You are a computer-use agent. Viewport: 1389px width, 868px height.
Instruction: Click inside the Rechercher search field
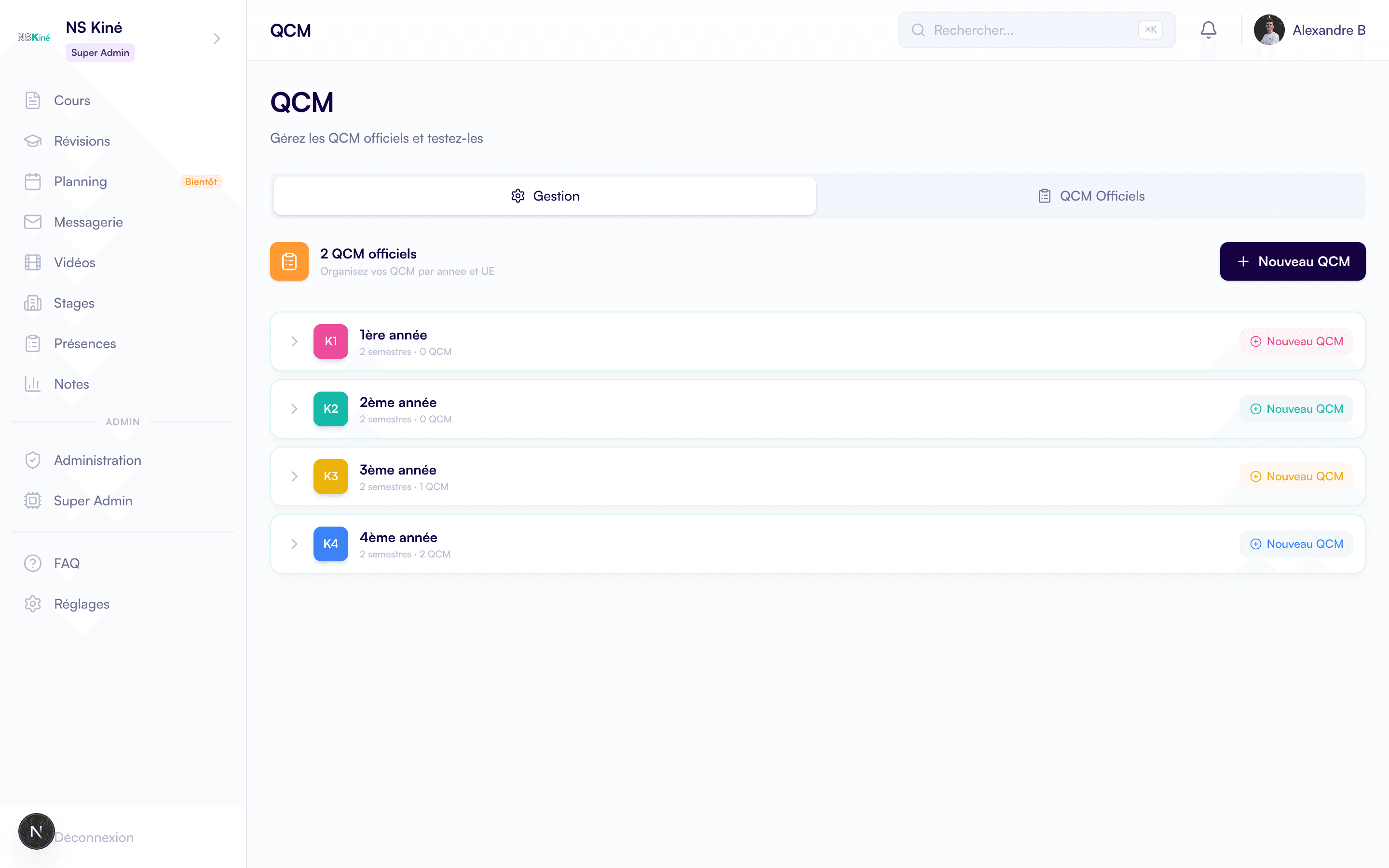click(x=1033, y=30)
